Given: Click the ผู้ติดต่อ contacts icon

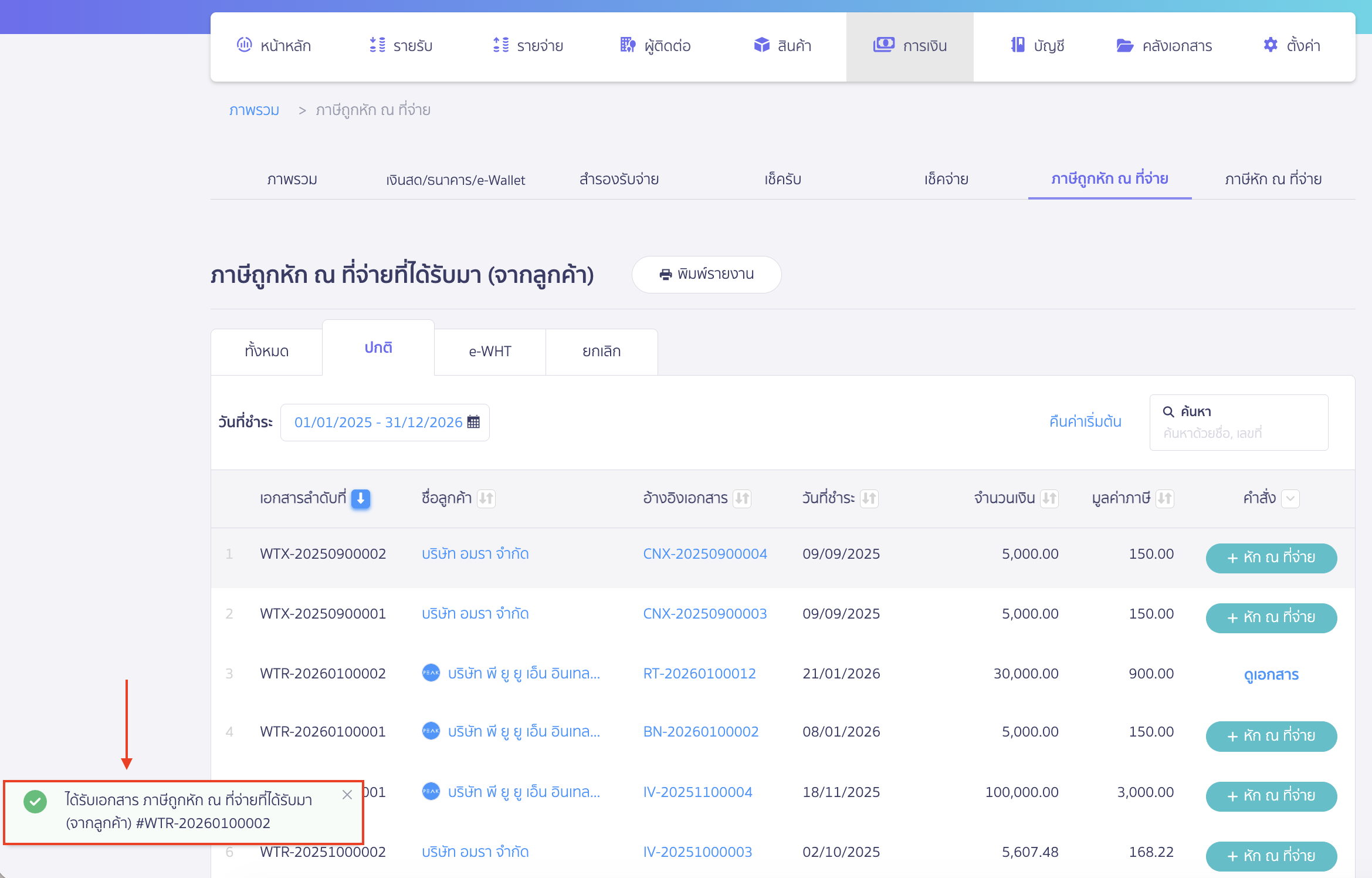Looking at the screenshot, I should coord(628,45).
